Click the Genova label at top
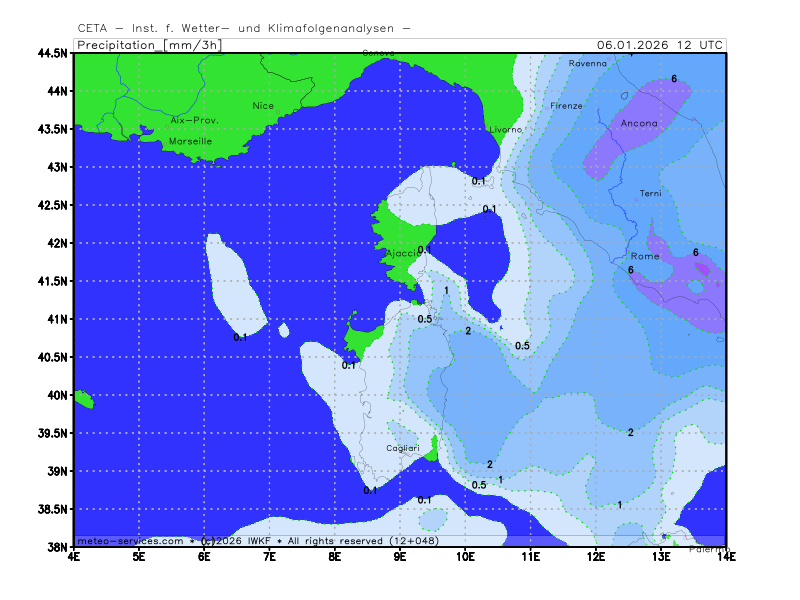Viewport: 800px width, 600px height. [378, 52]
